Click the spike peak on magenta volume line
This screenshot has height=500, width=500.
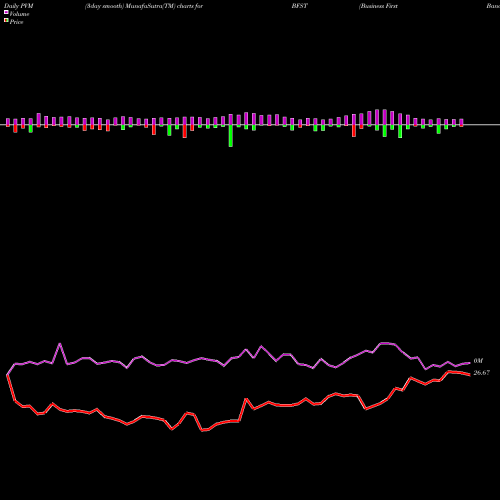coord(60,344)
